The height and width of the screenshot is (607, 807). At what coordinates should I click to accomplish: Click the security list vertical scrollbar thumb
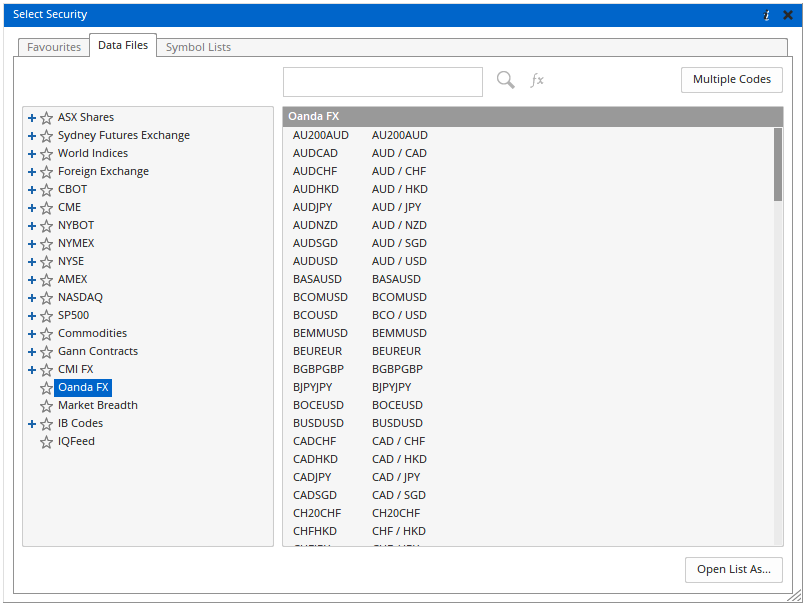tap(778, 165)
